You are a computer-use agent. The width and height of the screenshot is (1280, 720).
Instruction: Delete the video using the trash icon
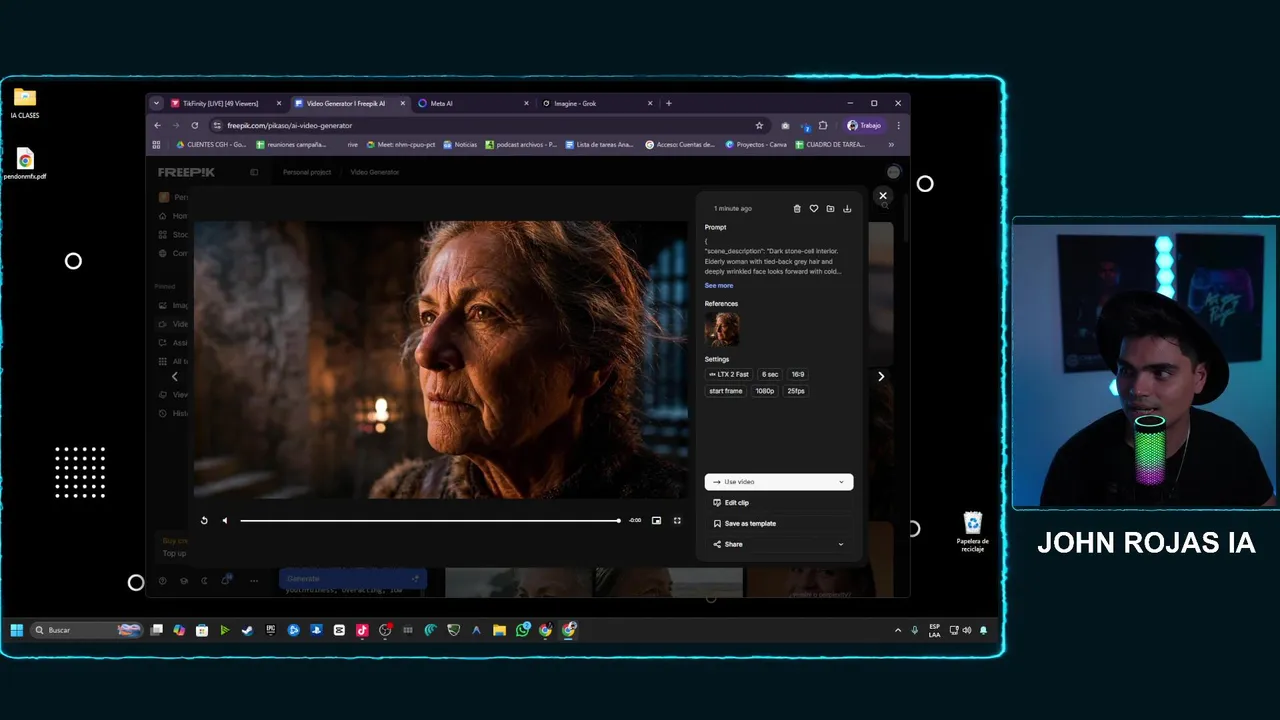[x=797, y=209]
